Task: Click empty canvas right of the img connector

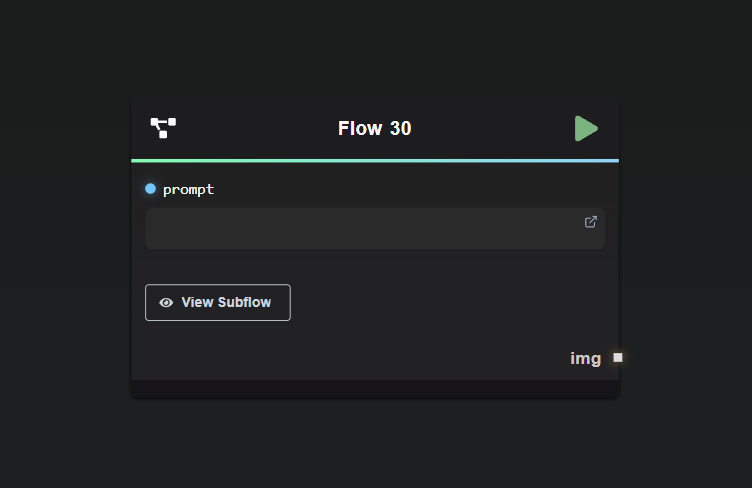Action: click(x=690, y=357)
